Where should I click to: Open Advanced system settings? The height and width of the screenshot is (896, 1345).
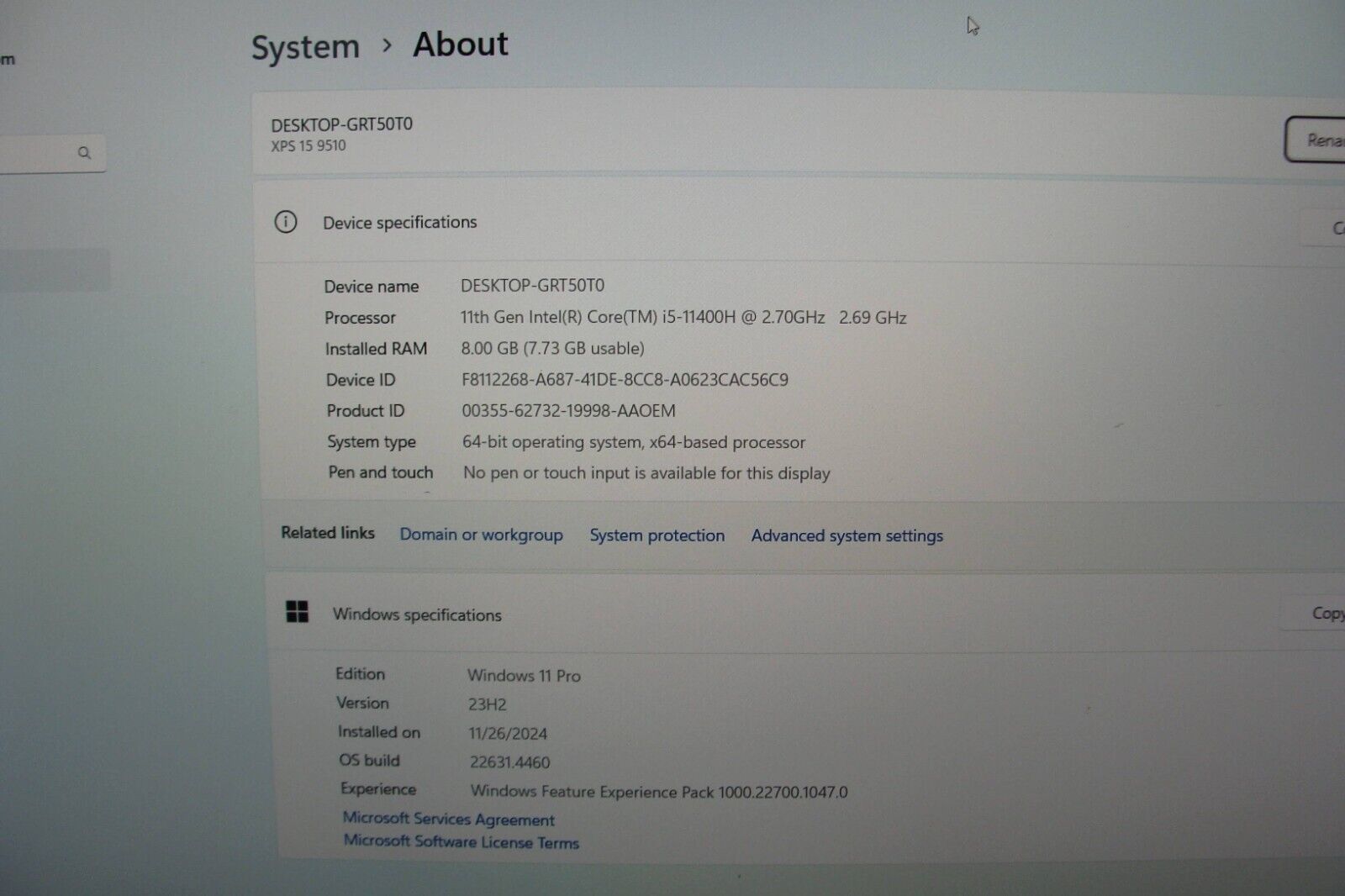point(846,535)
